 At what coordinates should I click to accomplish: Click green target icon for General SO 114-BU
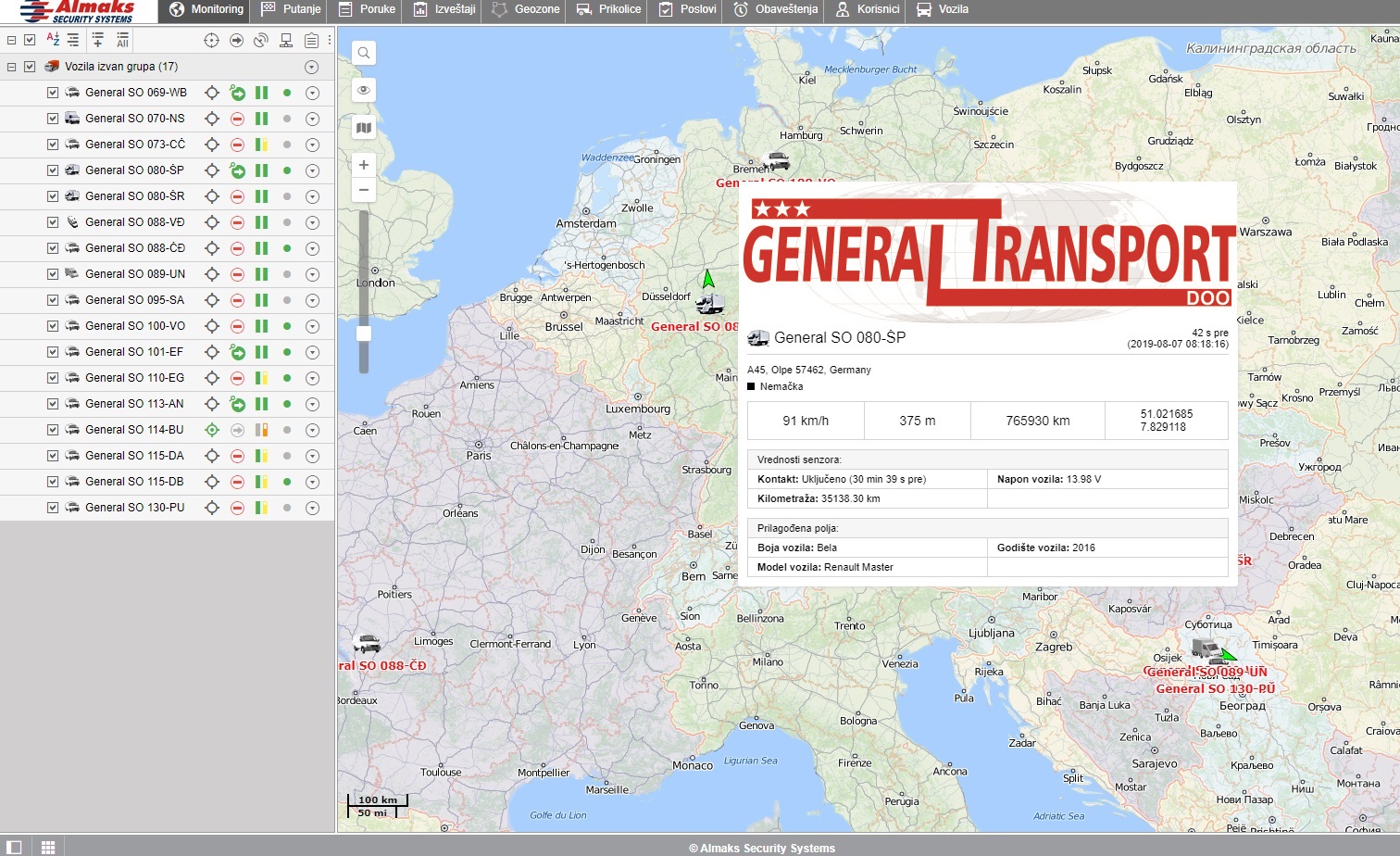[x=212, y=430]
